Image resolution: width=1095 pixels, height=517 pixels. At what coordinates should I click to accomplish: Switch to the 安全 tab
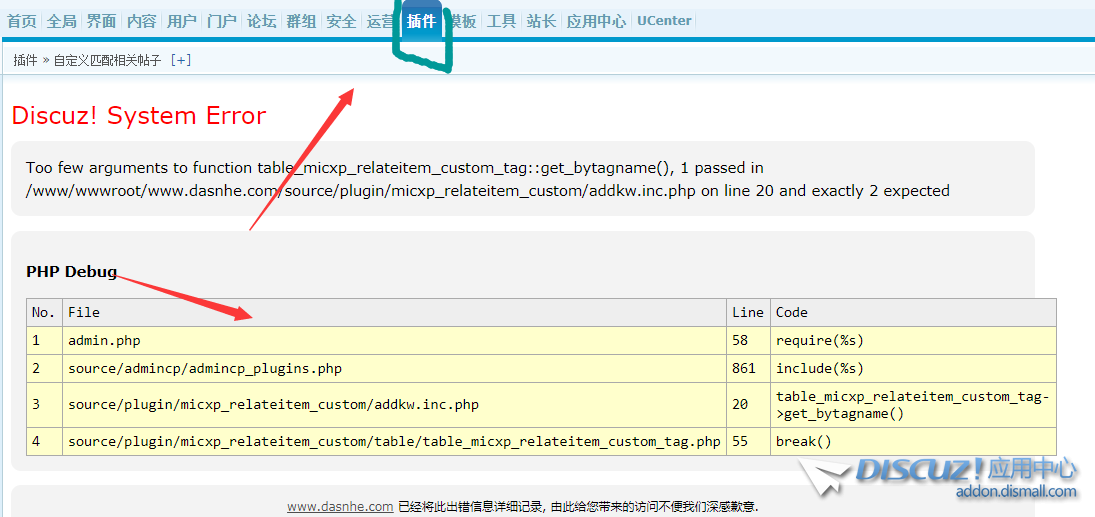click(341, 21)
